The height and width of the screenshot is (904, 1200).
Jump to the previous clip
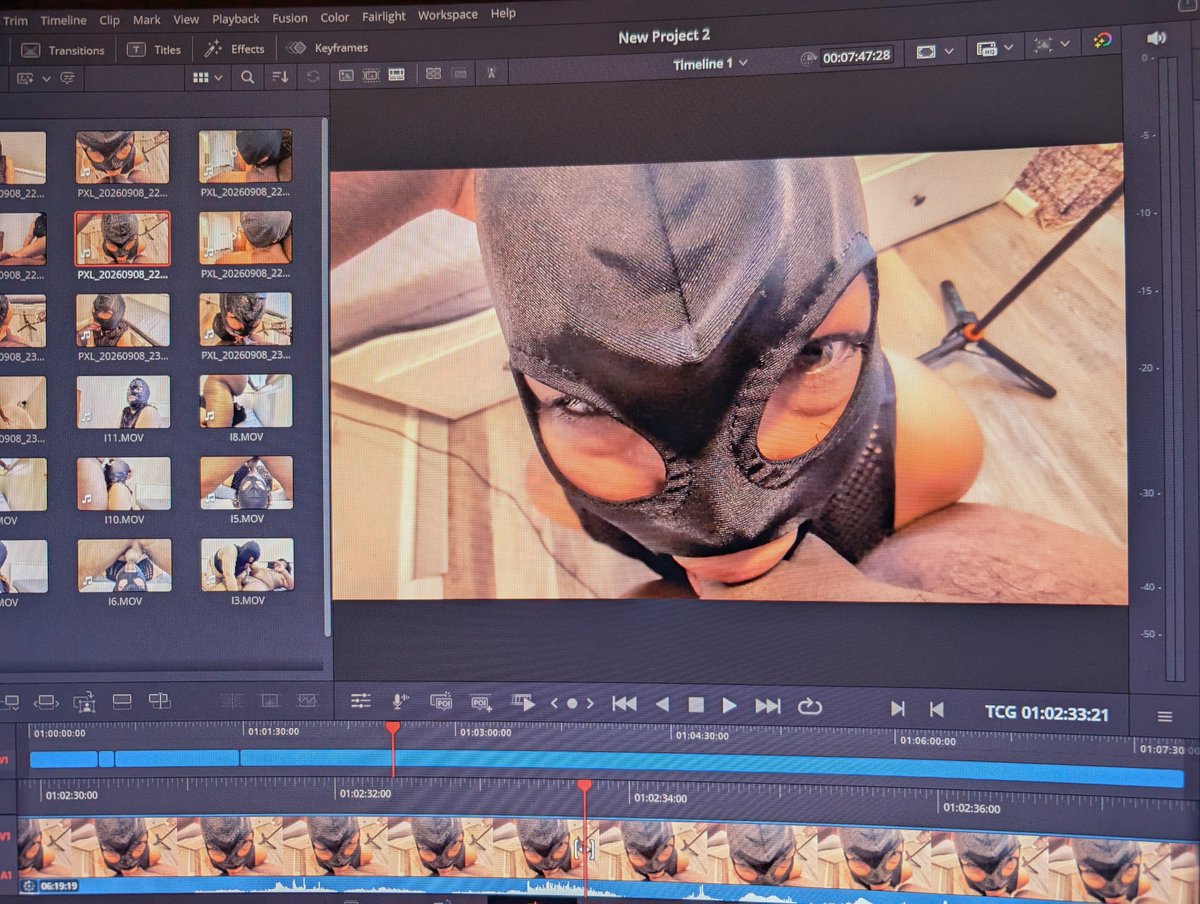[x=625, y=704]
